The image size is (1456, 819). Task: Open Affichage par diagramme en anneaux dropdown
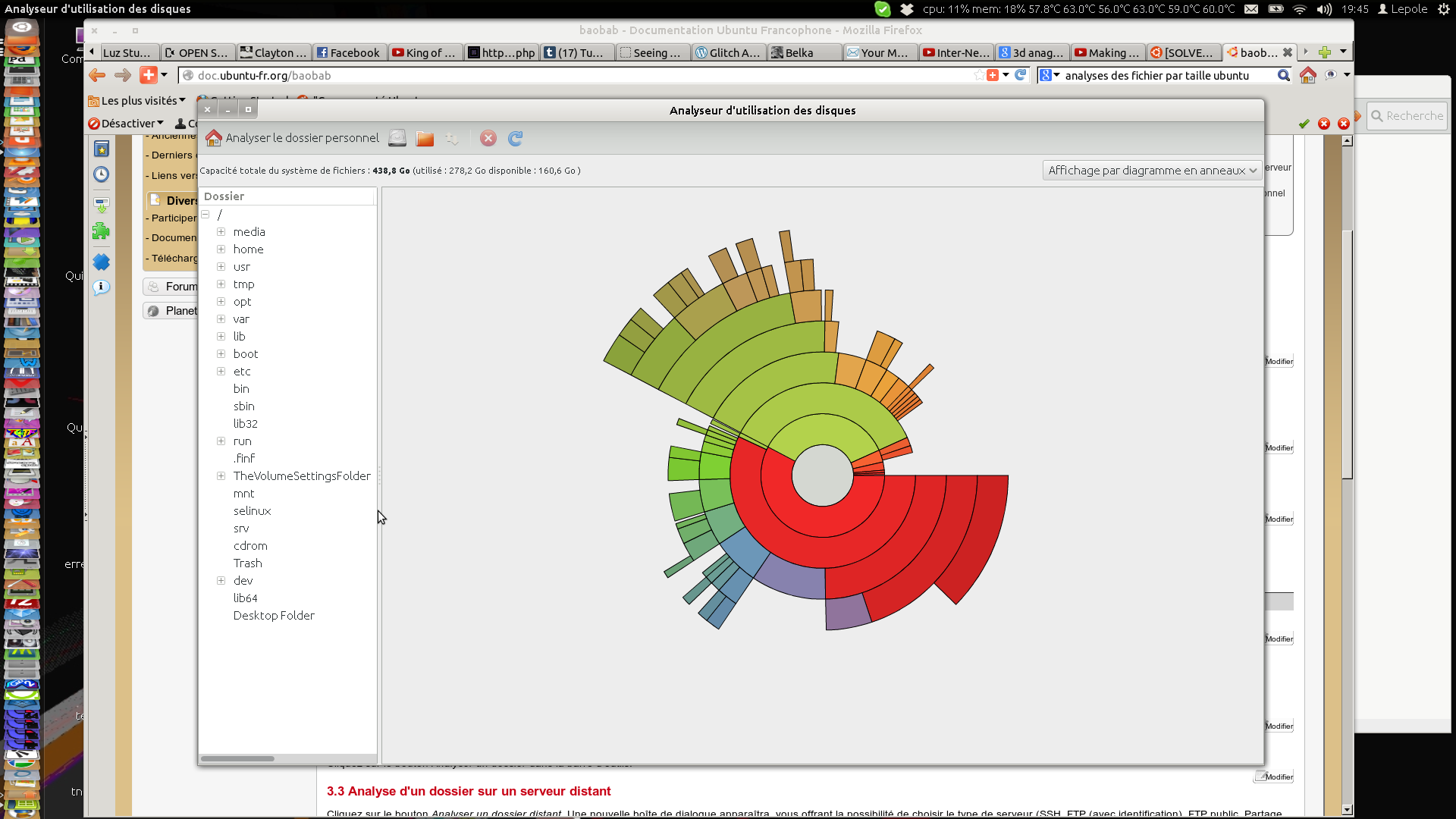[x=1152, y=171]
